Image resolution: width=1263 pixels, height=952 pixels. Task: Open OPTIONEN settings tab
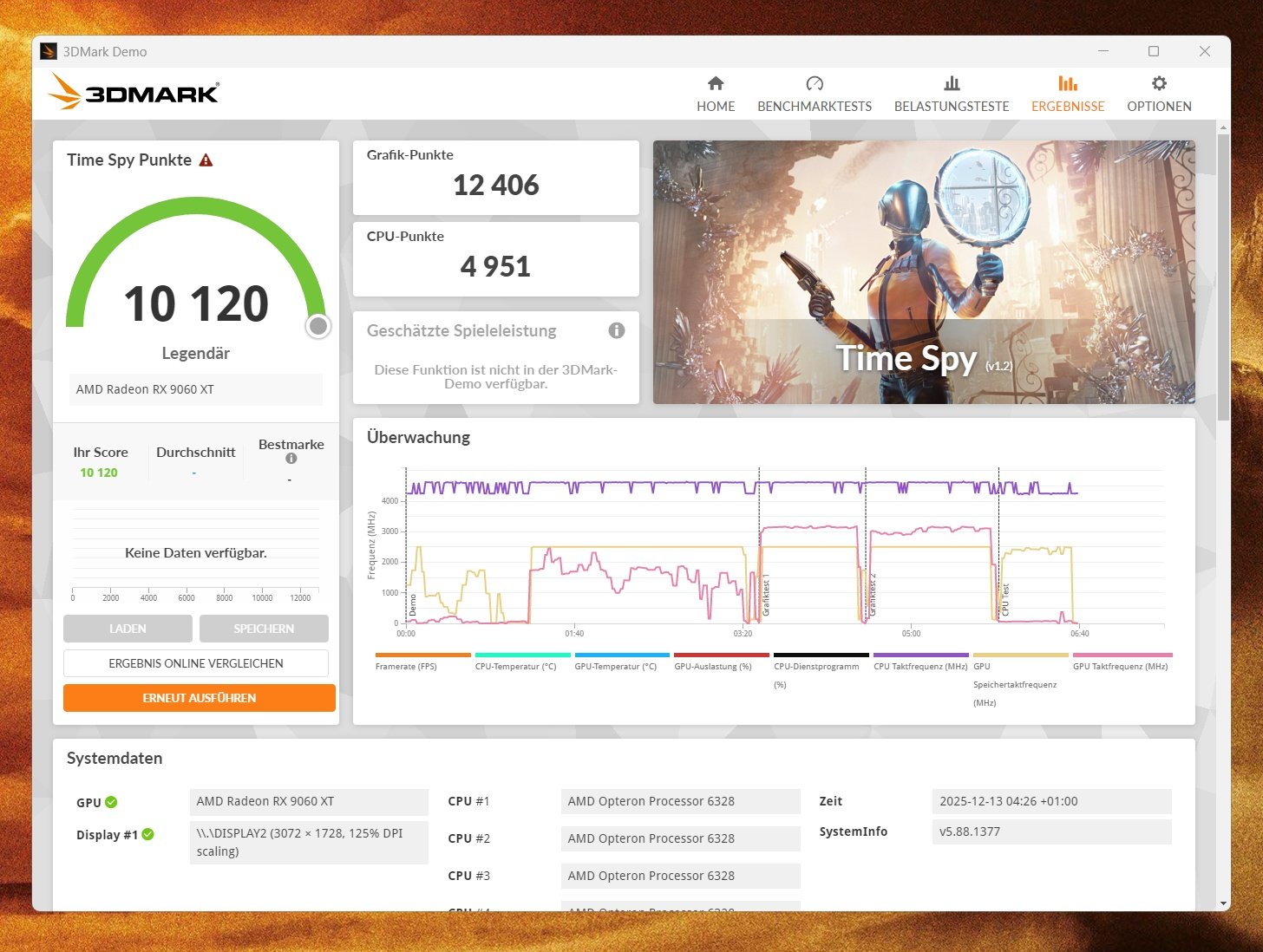pyautogui.click(x=1159, y=95)
